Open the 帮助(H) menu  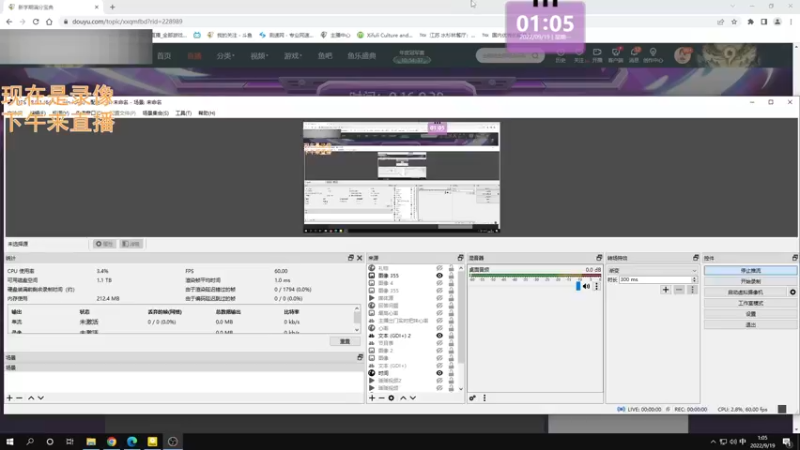point(207,113)
